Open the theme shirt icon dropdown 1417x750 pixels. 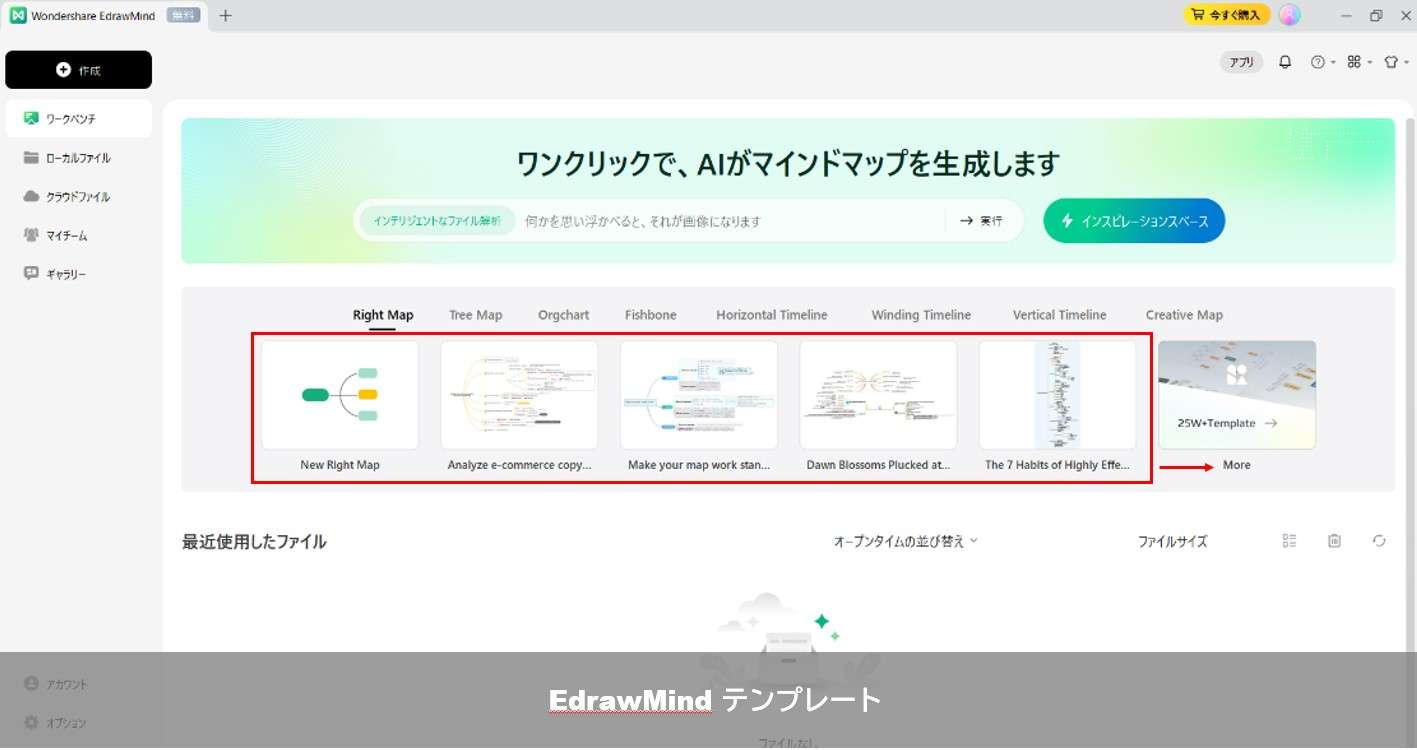[x=1395, y=62]
